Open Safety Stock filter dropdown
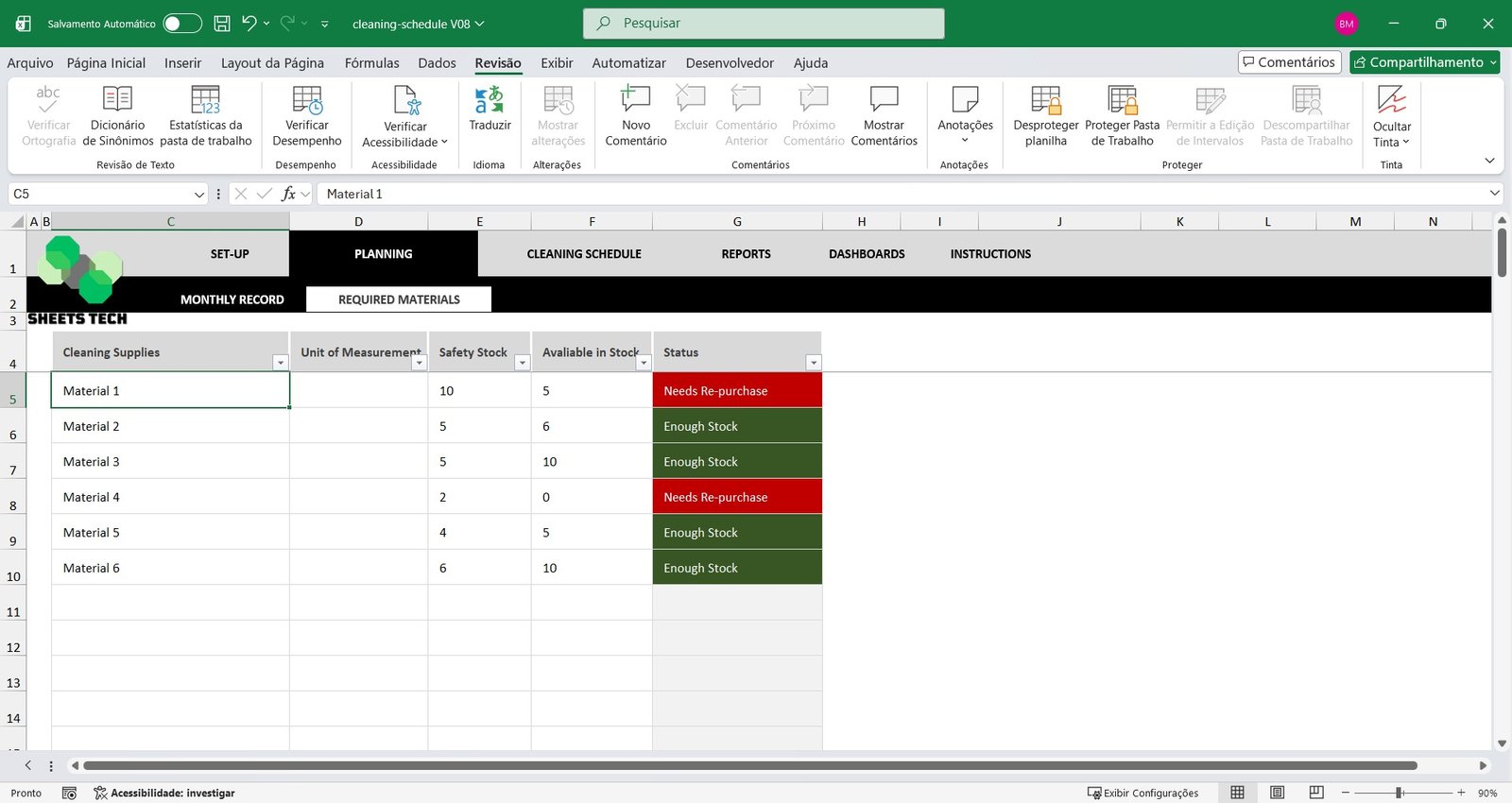The height and width of the screenshot is (803, 1512). pyautogui.click(x=522, y=363)
